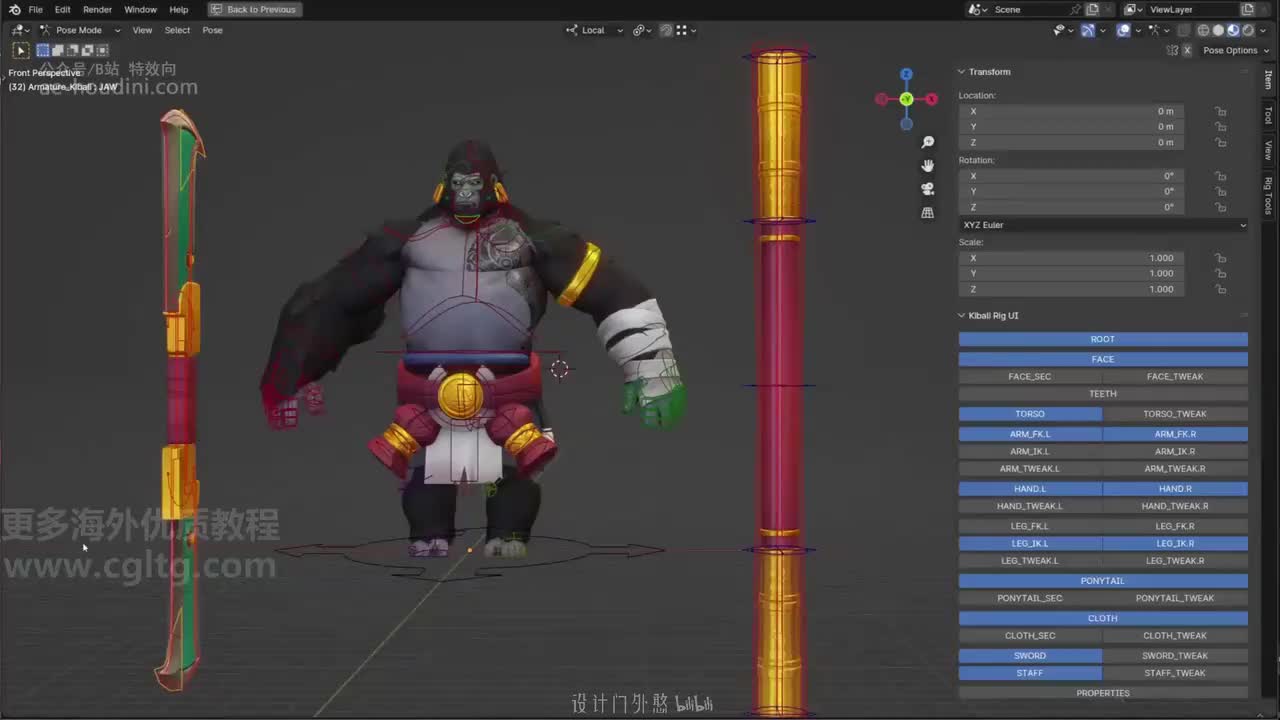
Task: Click the PROPERTIES button
Action: coord(1103,693)
